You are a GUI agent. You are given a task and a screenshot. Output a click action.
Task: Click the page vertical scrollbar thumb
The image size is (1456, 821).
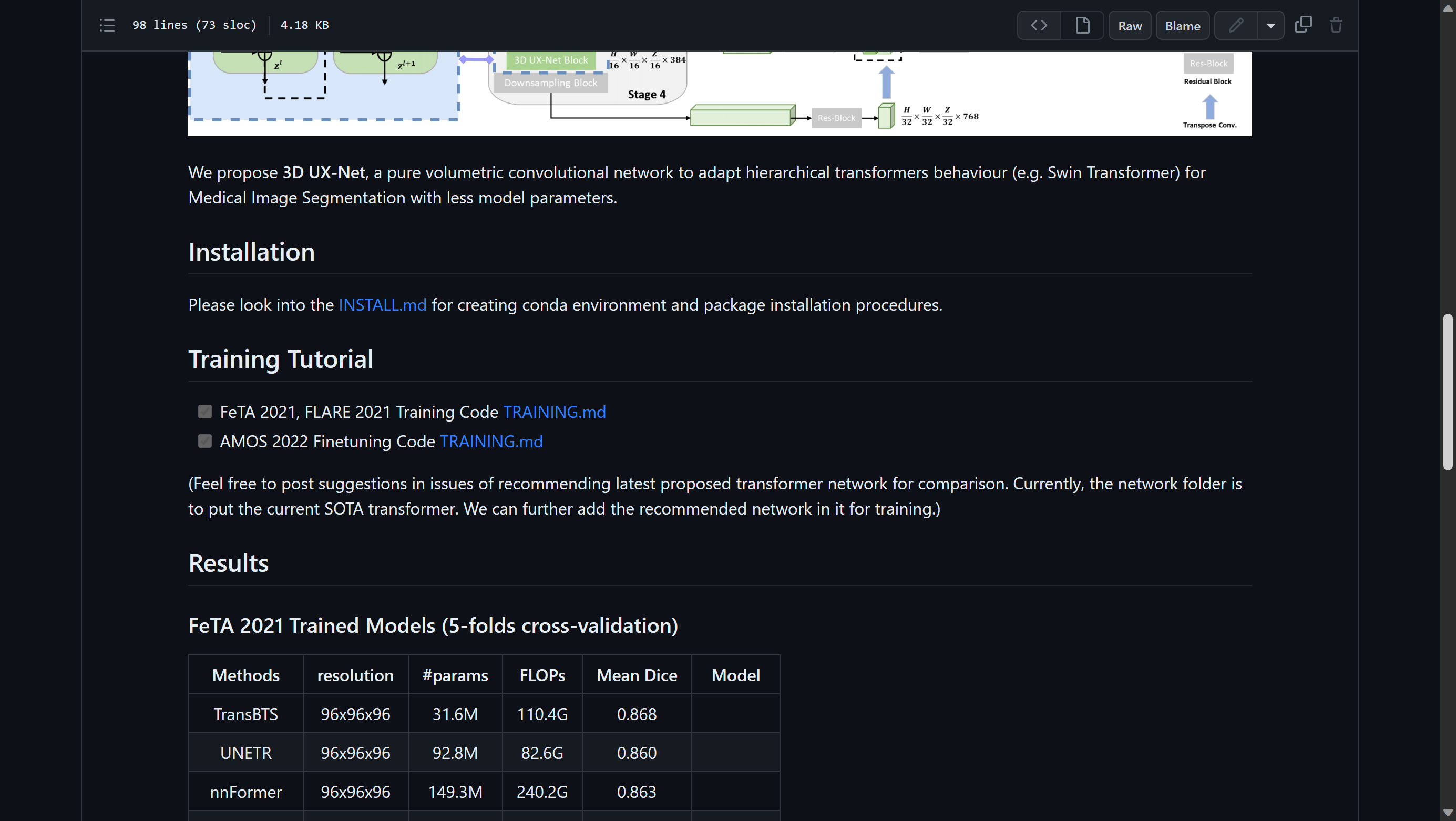point(1447,392)
